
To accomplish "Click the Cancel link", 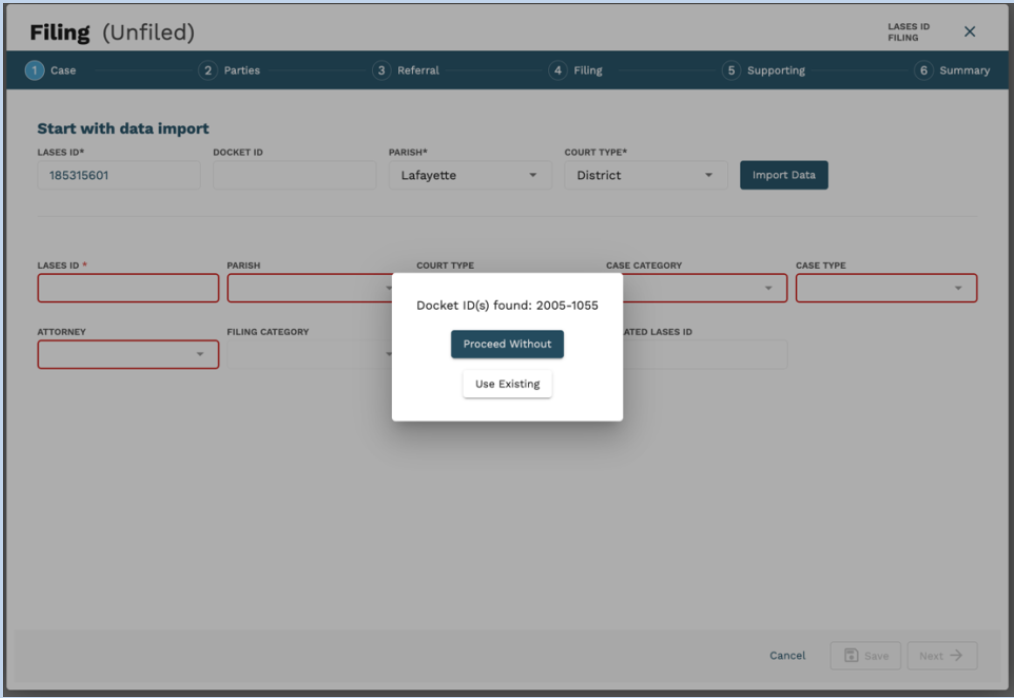I will (x=787, y=656).
